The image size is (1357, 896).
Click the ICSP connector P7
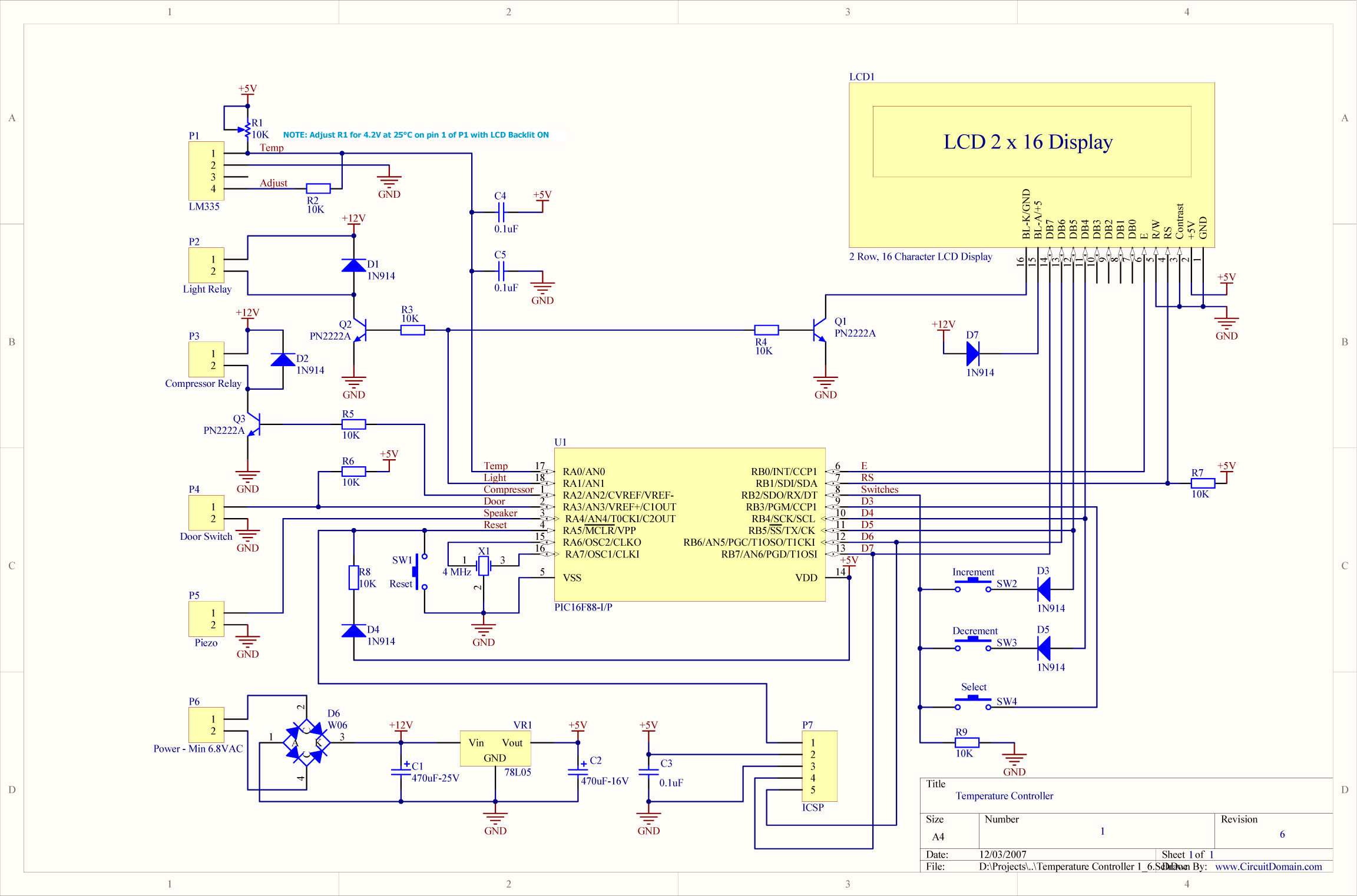pos(819,765)
